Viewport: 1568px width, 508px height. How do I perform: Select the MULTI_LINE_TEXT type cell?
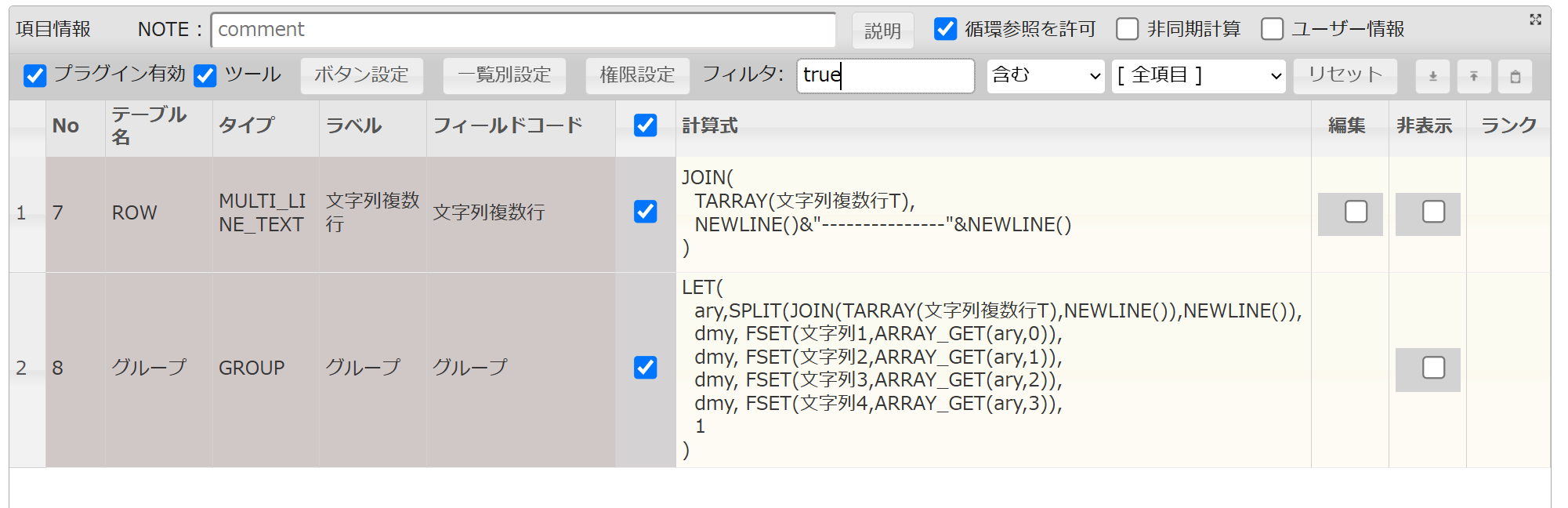(x=266, y=214)
